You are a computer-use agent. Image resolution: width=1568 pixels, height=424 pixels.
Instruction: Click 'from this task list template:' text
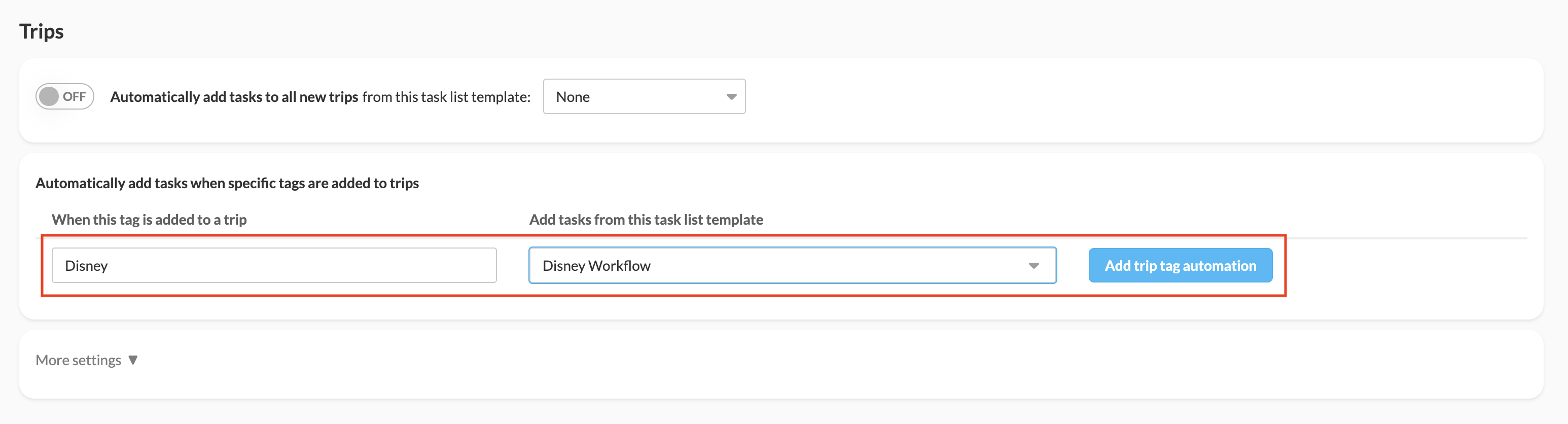click(446, 97)
